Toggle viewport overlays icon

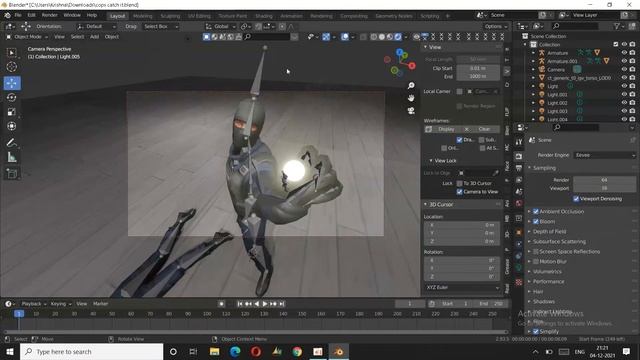[x=345, y=37]
